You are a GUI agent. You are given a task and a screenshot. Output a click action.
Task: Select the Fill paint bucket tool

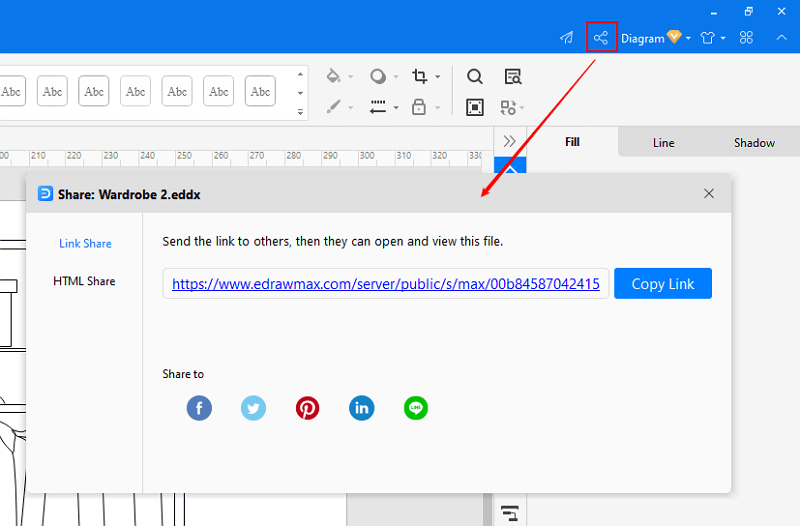pos(333,76)
